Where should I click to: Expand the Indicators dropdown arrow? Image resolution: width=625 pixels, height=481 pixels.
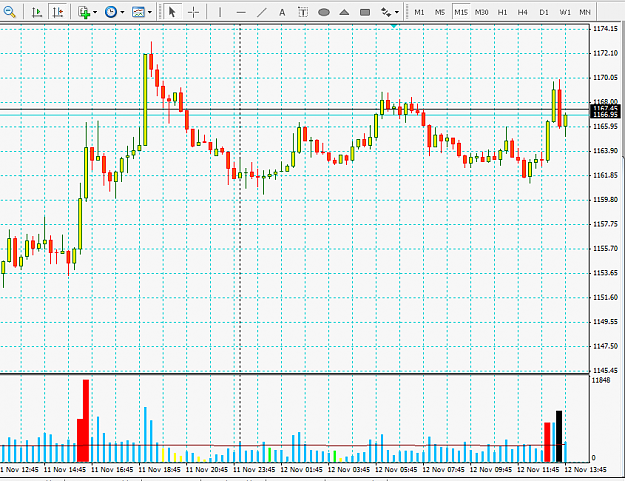95,12
